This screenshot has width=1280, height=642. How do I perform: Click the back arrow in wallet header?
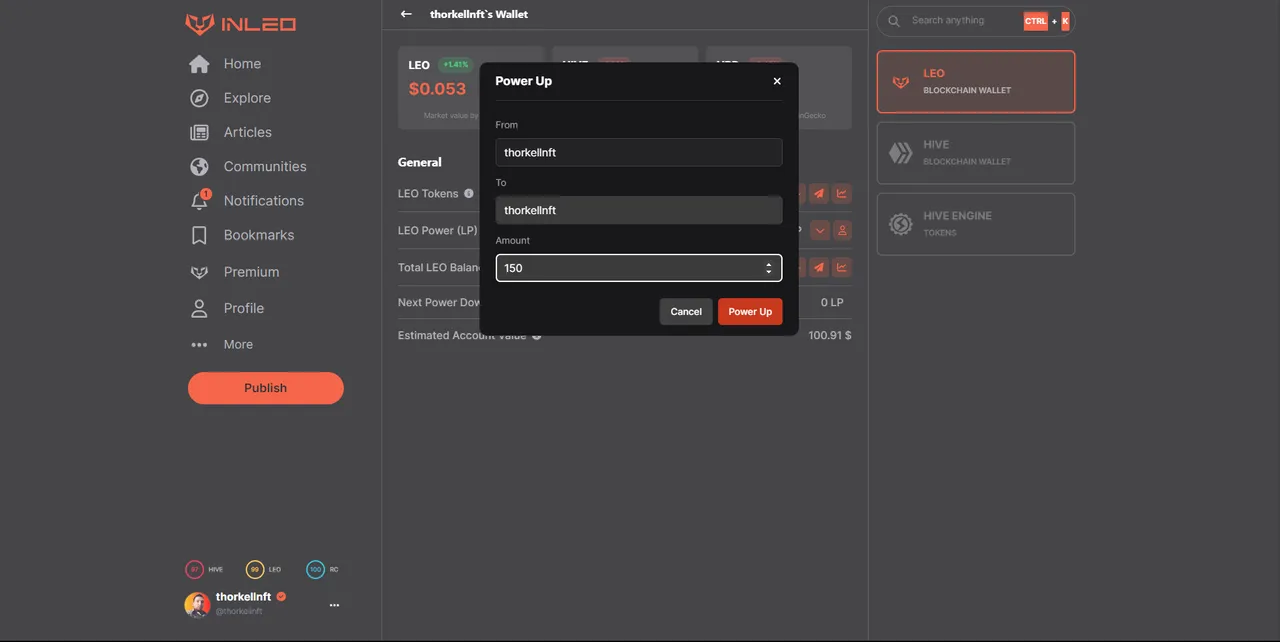click(x=406, y=14)
